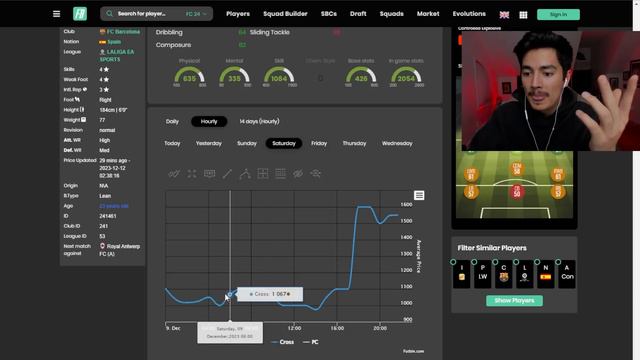This screenshot has height=360, width=640.
Task: Open the Draft menu
Action: click(358, 14)
